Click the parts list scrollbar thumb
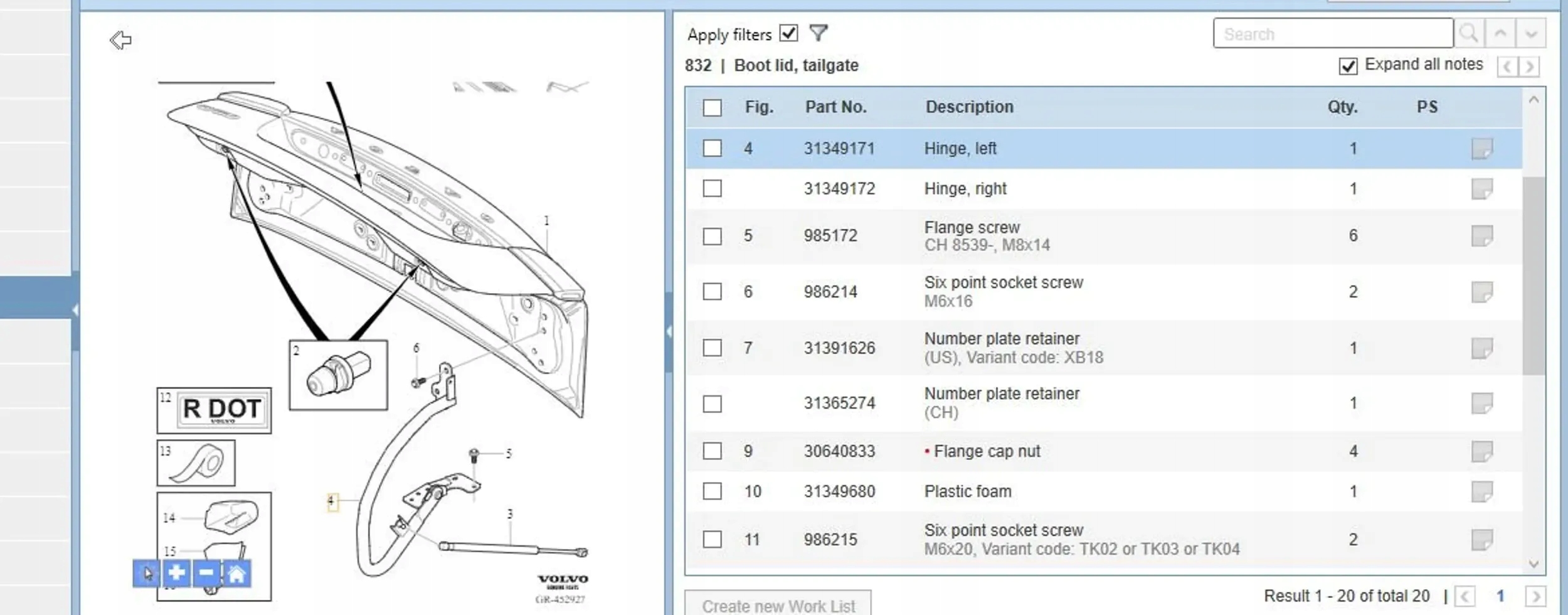The image size is (1568, 615). pos(1534,275)
